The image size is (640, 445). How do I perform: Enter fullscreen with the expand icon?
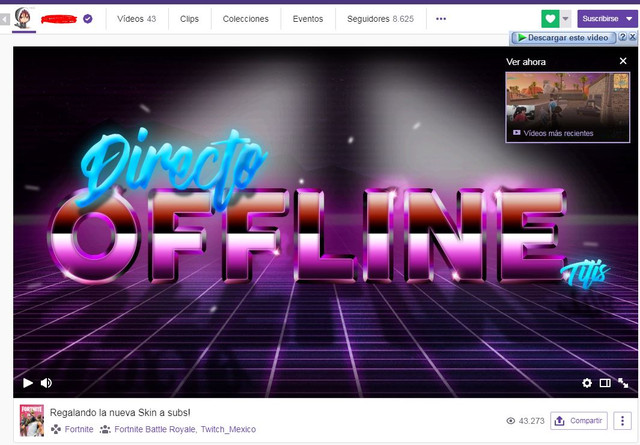[623, 383]
